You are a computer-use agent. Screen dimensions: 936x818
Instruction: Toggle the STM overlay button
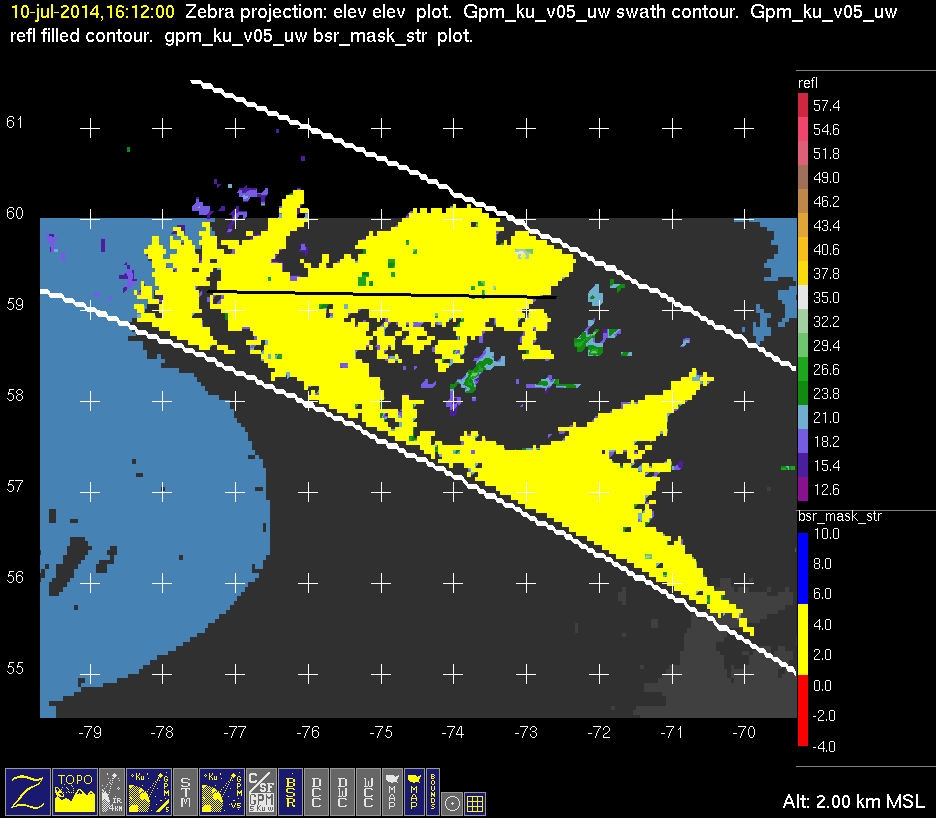187,791
